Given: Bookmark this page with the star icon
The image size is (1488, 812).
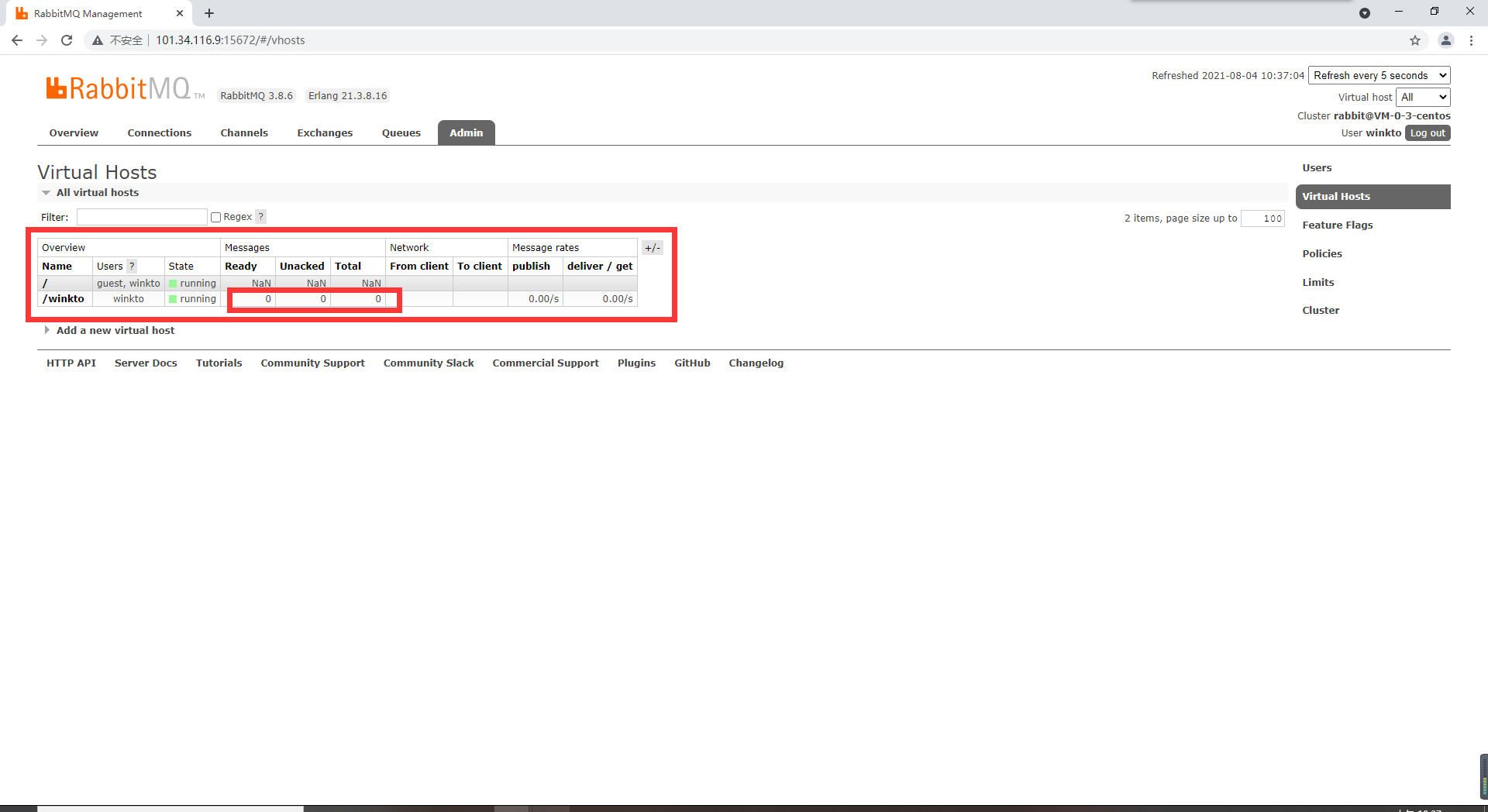Looking at the screenshot, I should point(1415,40).
